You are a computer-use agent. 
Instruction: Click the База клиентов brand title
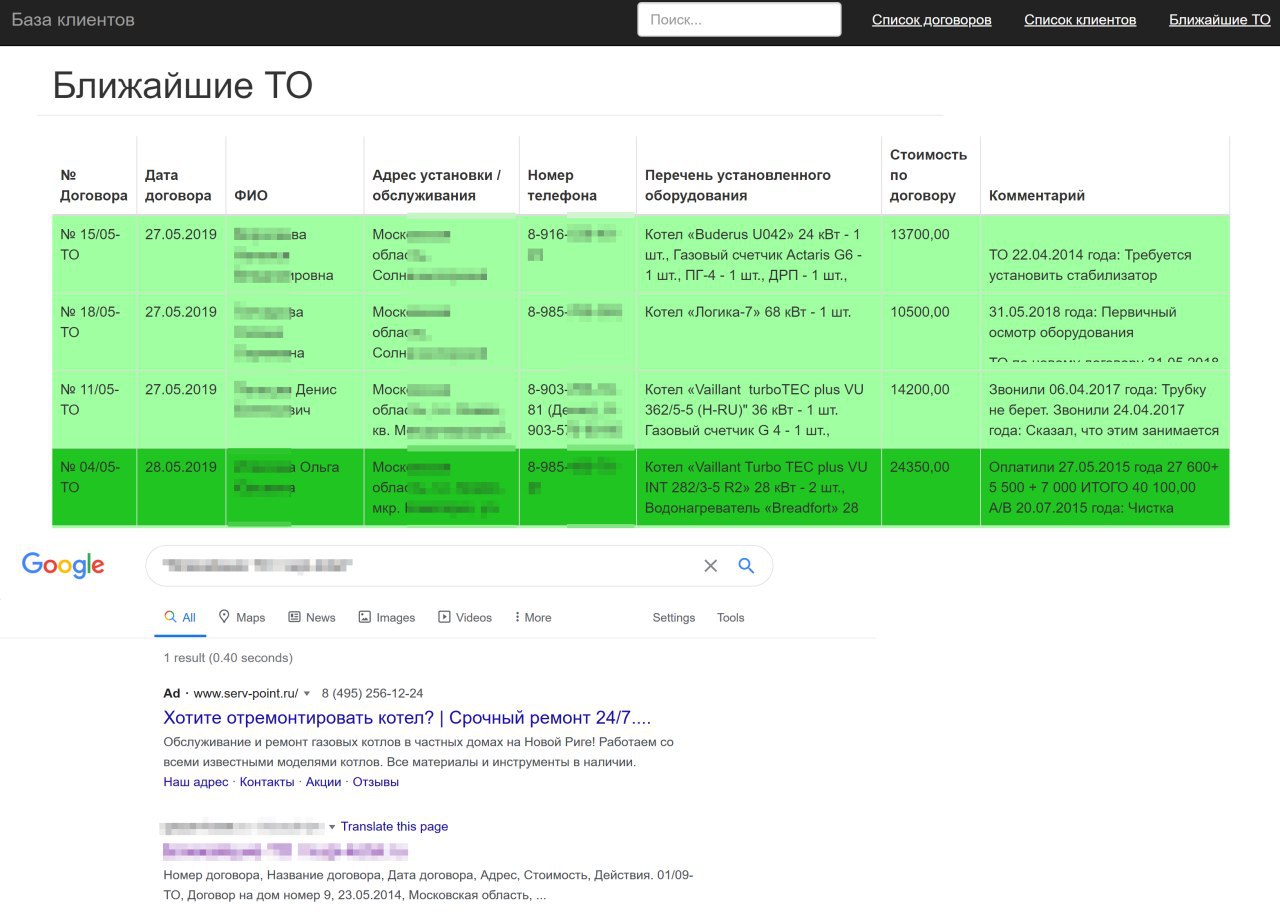(x=73, y=20)
